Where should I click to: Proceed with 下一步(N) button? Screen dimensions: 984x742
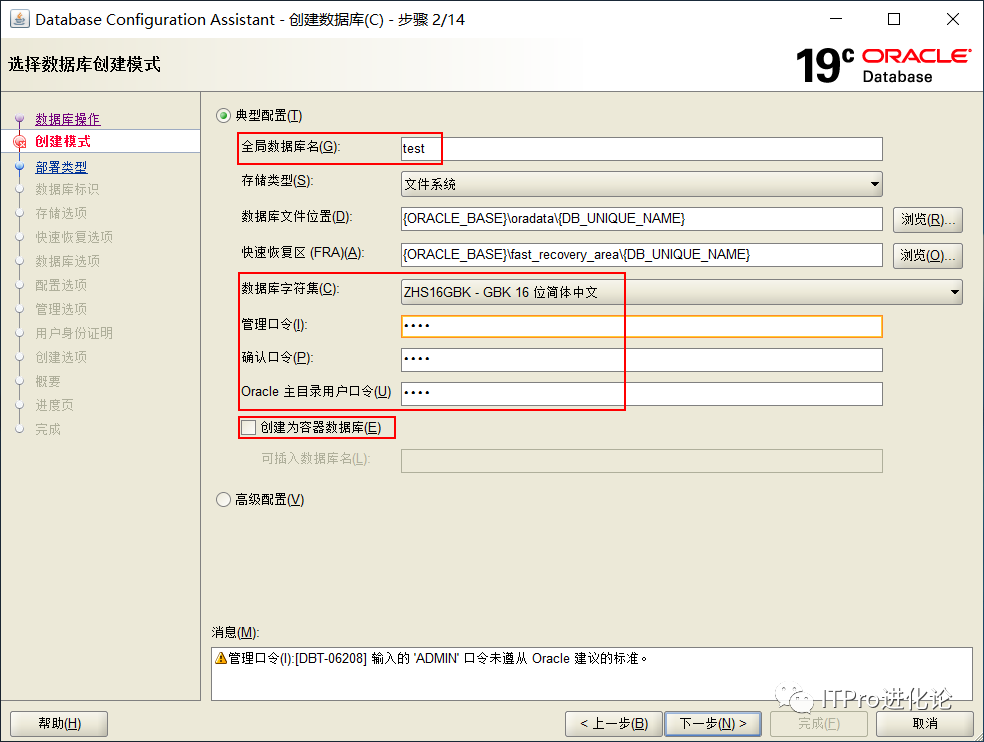click(x=713, y=723)
